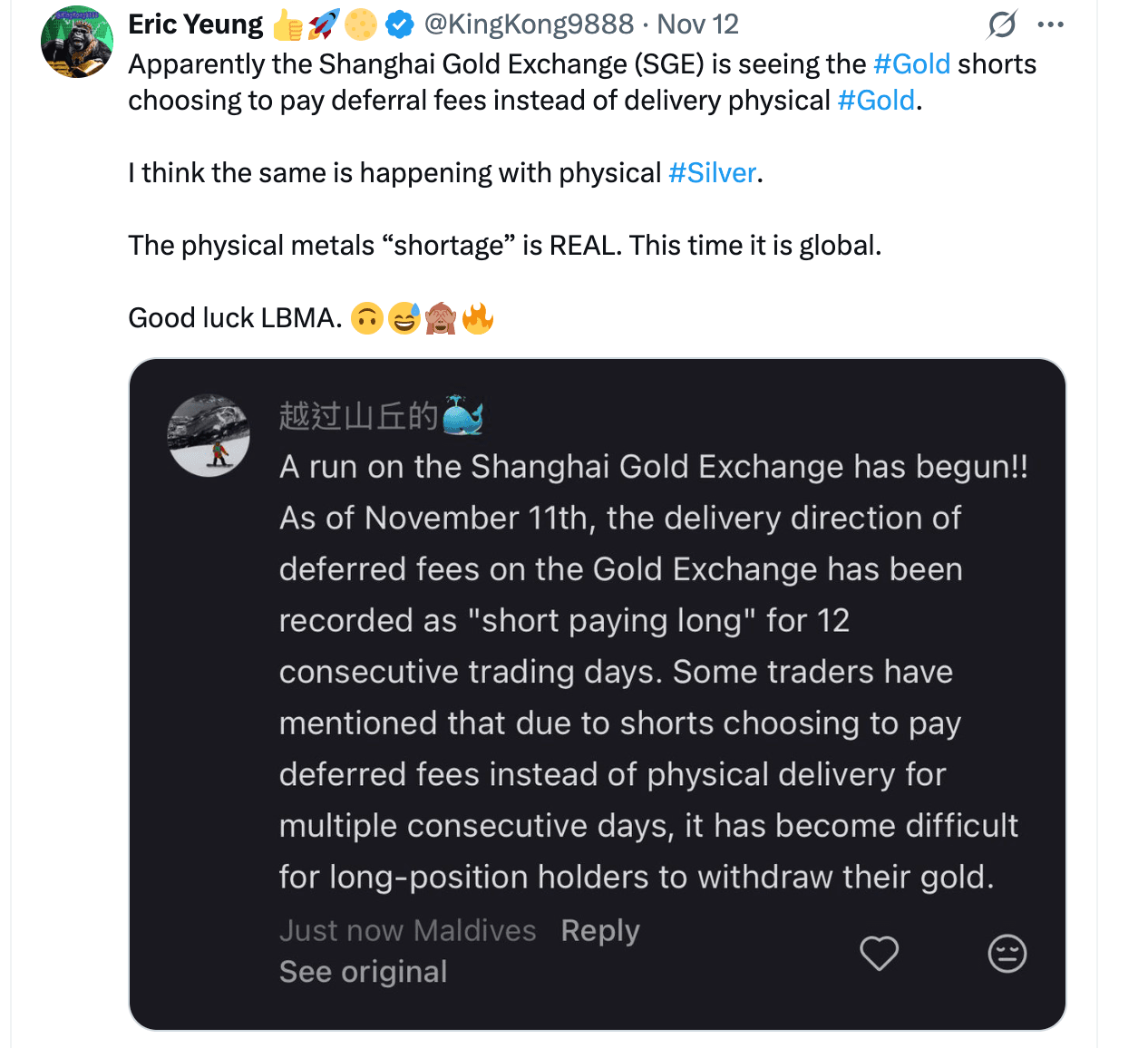
Task: Click "See original" below the comment
Action: tap(363, 972)
